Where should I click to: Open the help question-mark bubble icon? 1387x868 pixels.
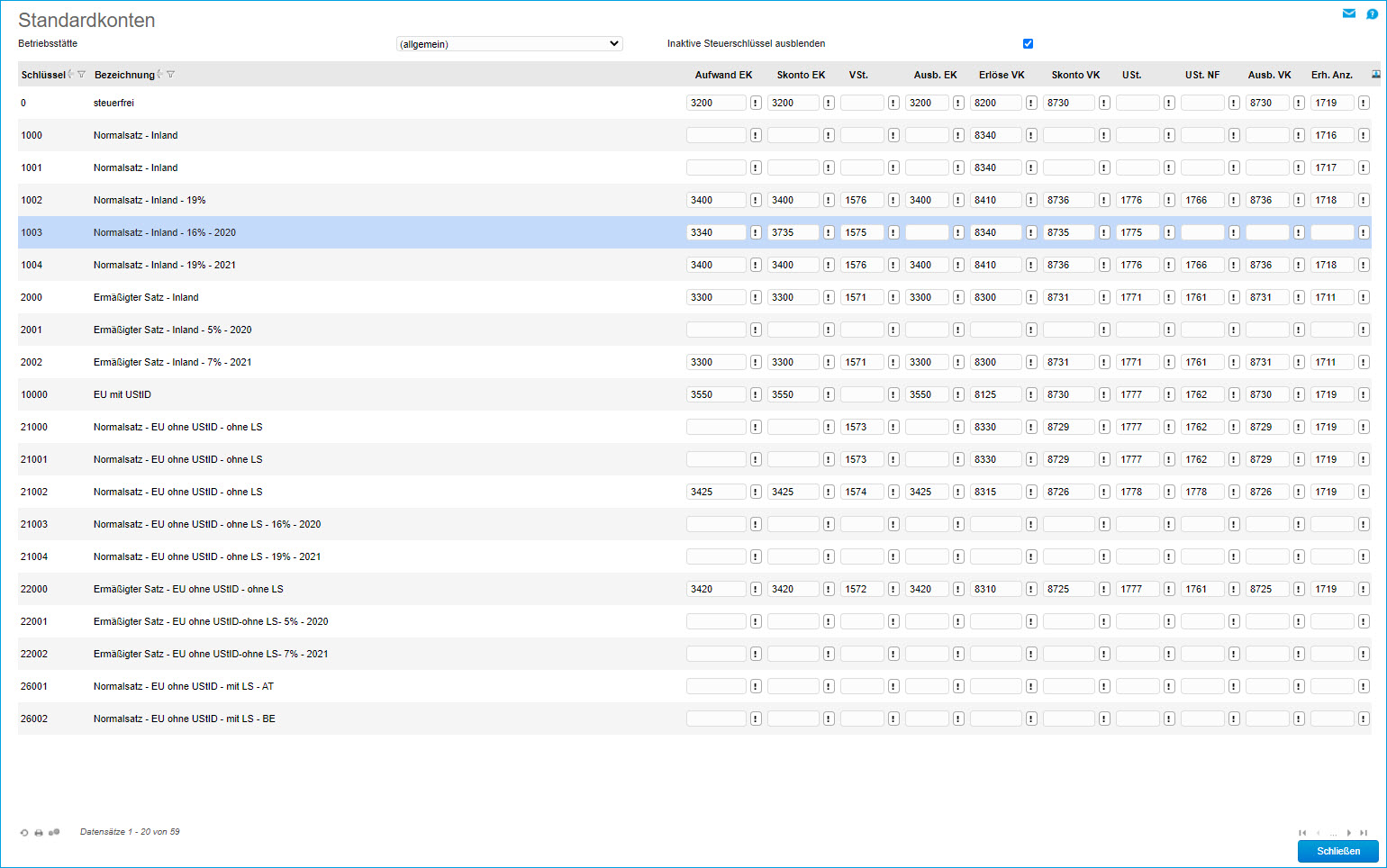1372,14
